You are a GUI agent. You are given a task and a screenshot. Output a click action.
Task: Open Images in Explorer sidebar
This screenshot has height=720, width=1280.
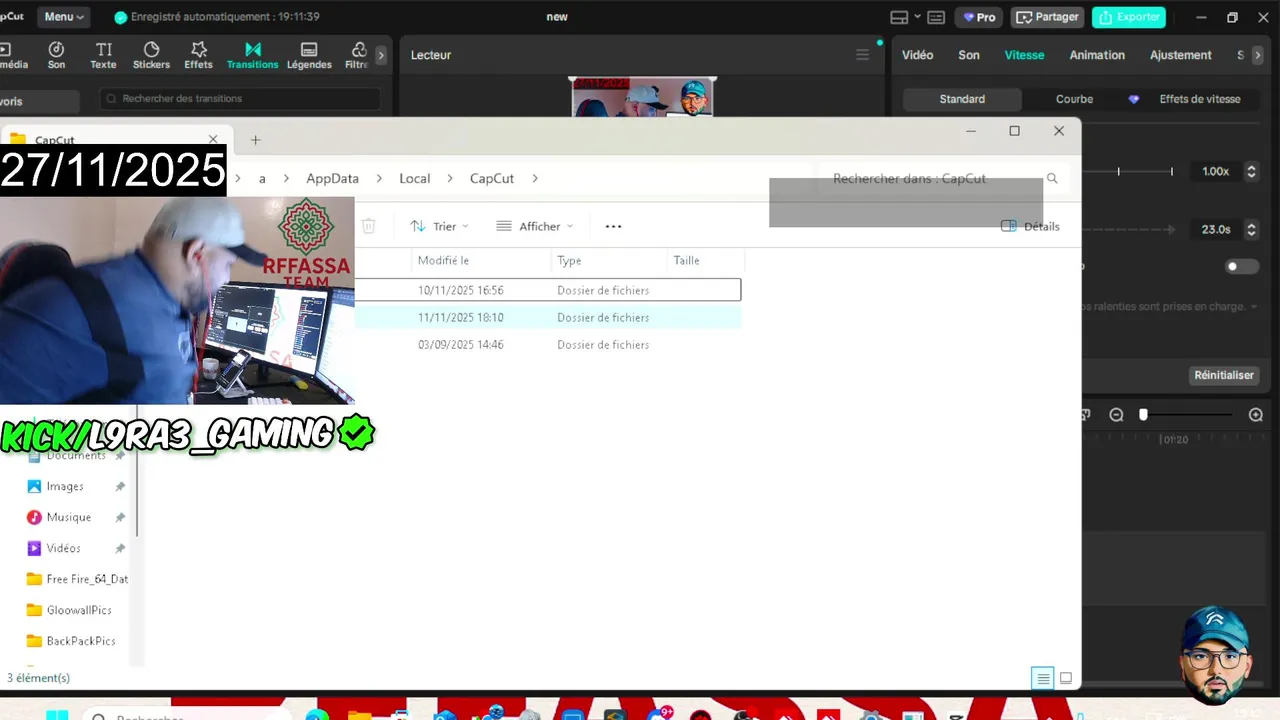65,486
